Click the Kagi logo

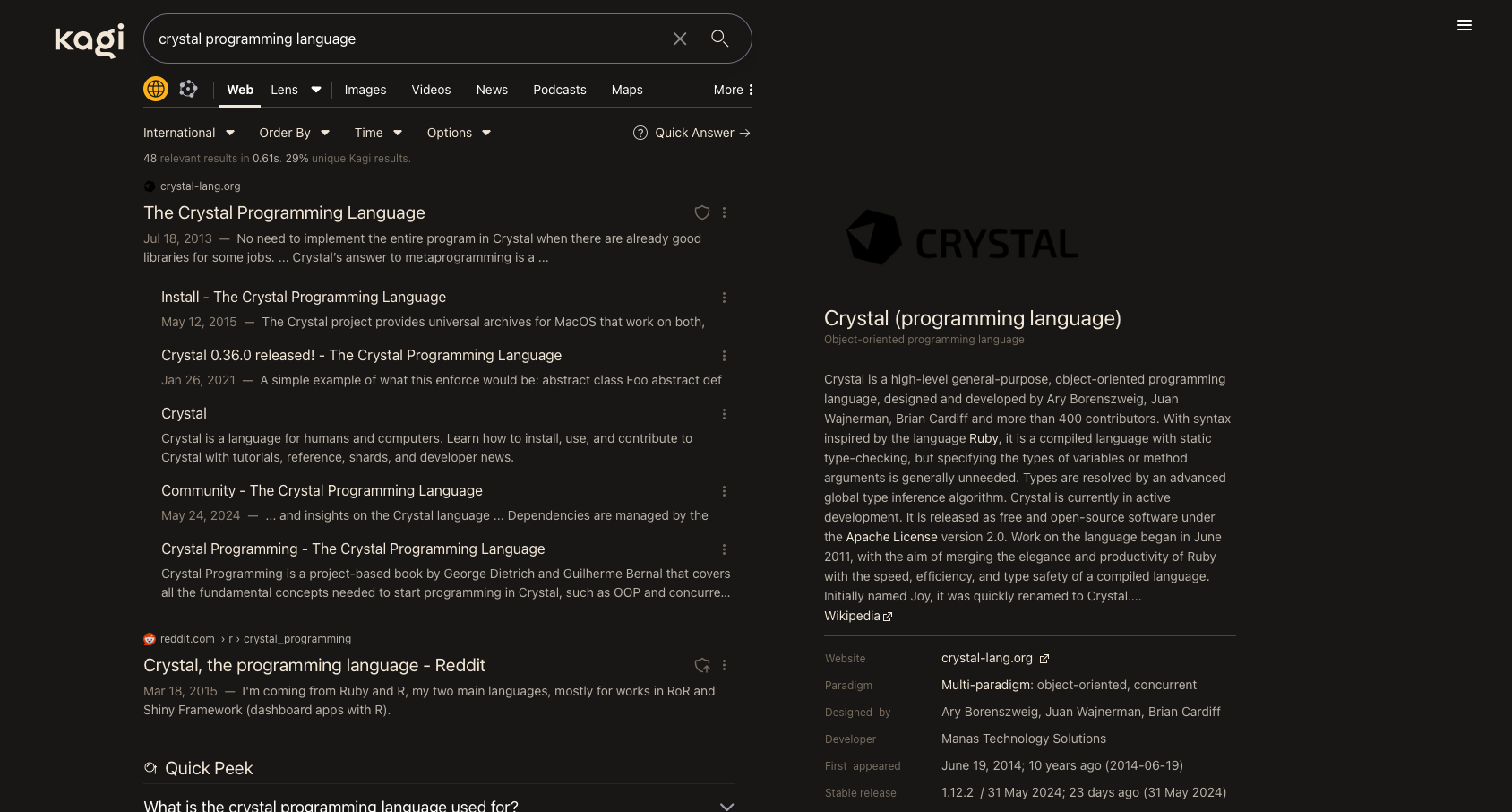click(x=88, y=39)
